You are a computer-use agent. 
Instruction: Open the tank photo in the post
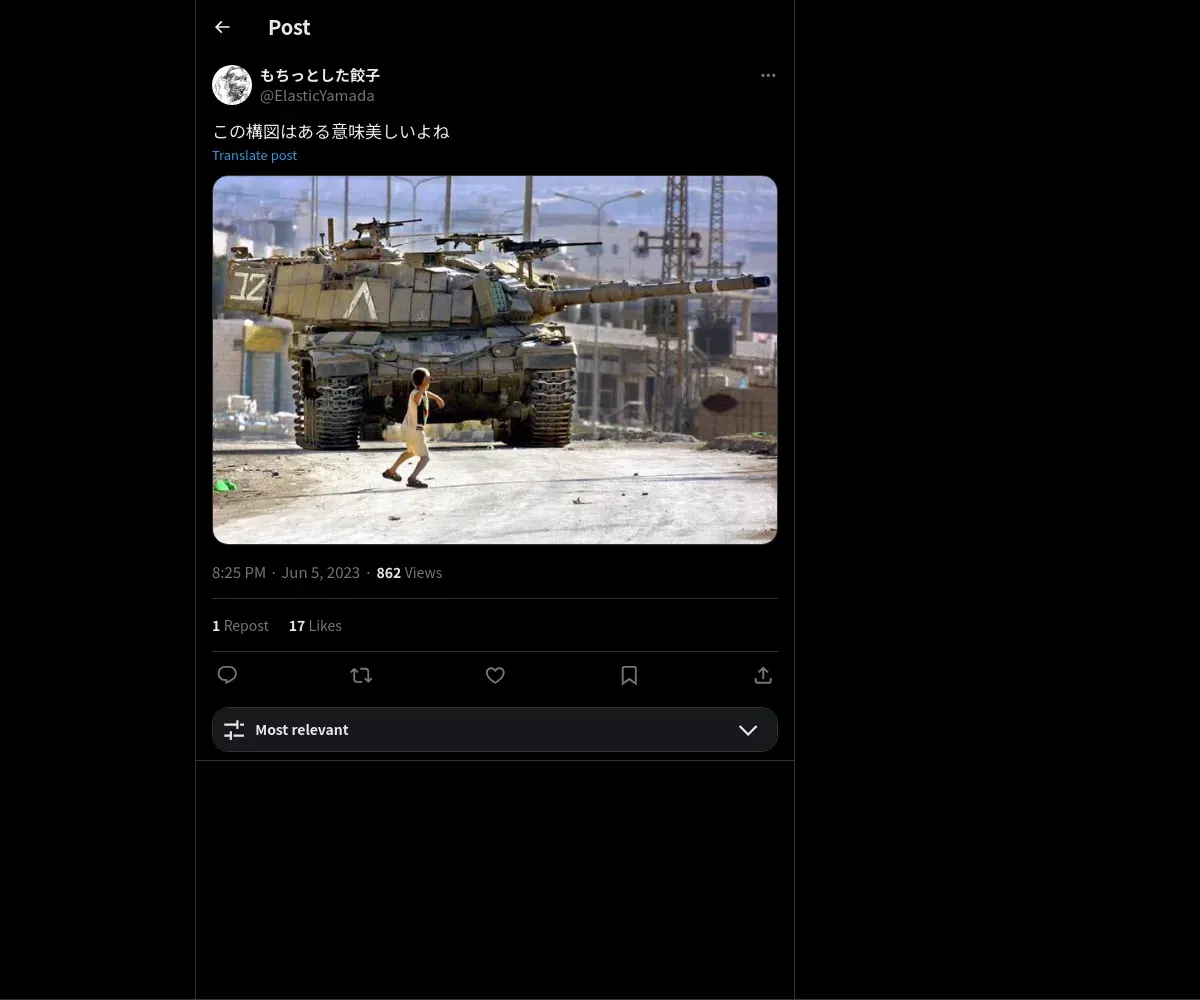point(495,360)
